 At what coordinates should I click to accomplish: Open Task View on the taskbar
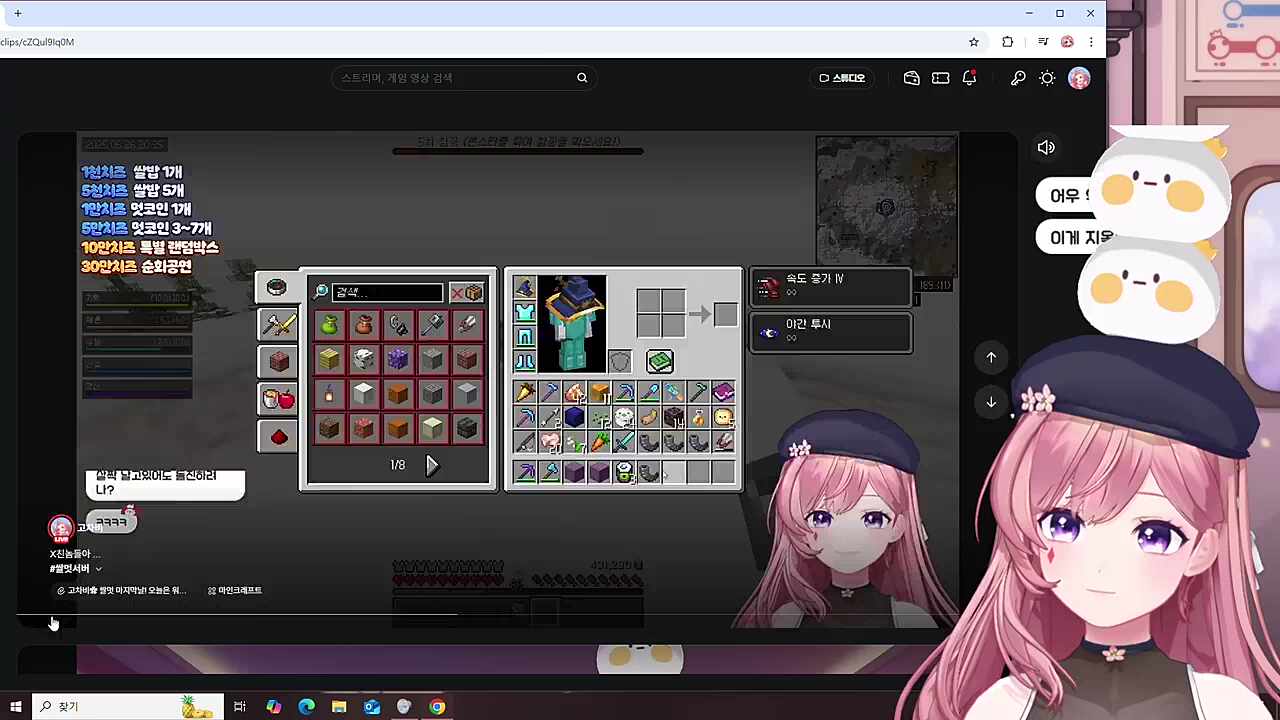(x=240, y=707)
